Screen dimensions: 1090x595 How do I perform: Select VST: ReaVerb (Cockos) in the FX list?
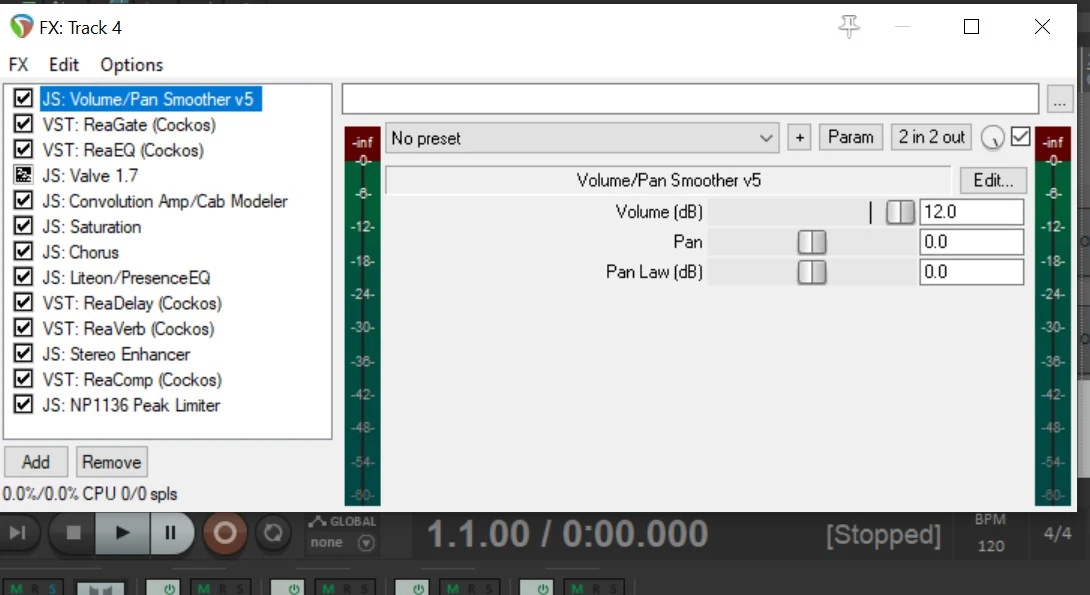click(x=129, y=328)
